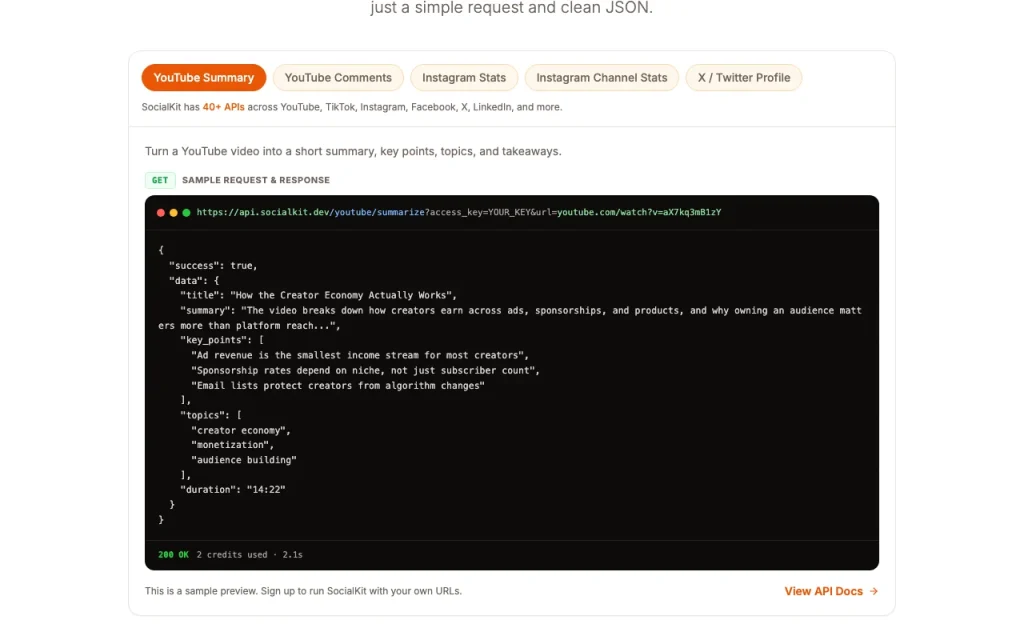The image size is (1024, 640).
Task: Click the GET method badge
Action: coord(160,180)
